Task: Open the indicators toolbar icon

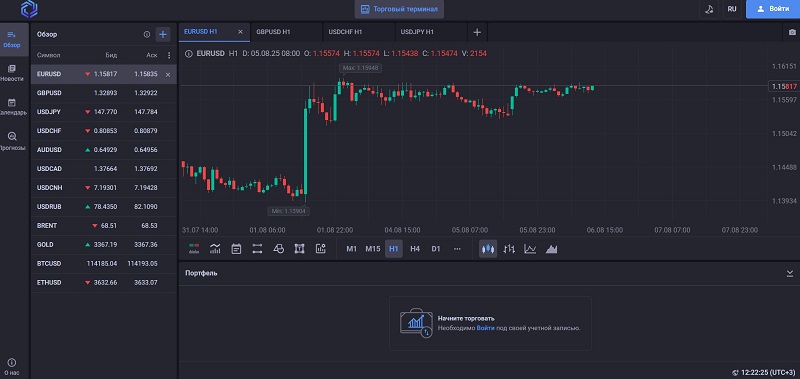Action: (x=215, y=249)
